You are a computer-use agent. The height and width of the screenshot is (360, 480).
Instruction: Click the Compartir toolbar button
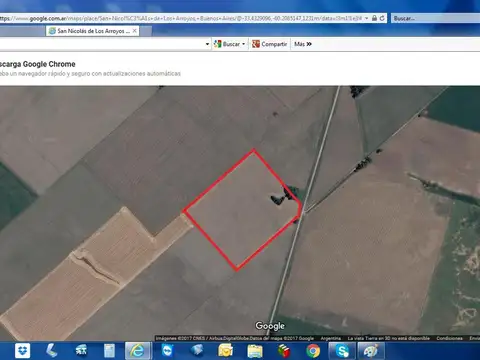tap(270, 44)
